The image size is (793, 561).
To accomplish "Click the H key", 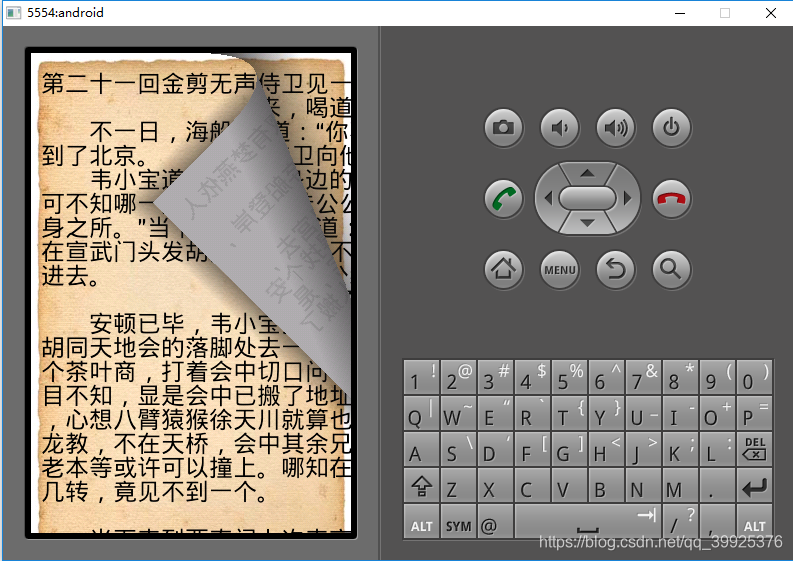I will pyautogui.click(x=606, y=449).
